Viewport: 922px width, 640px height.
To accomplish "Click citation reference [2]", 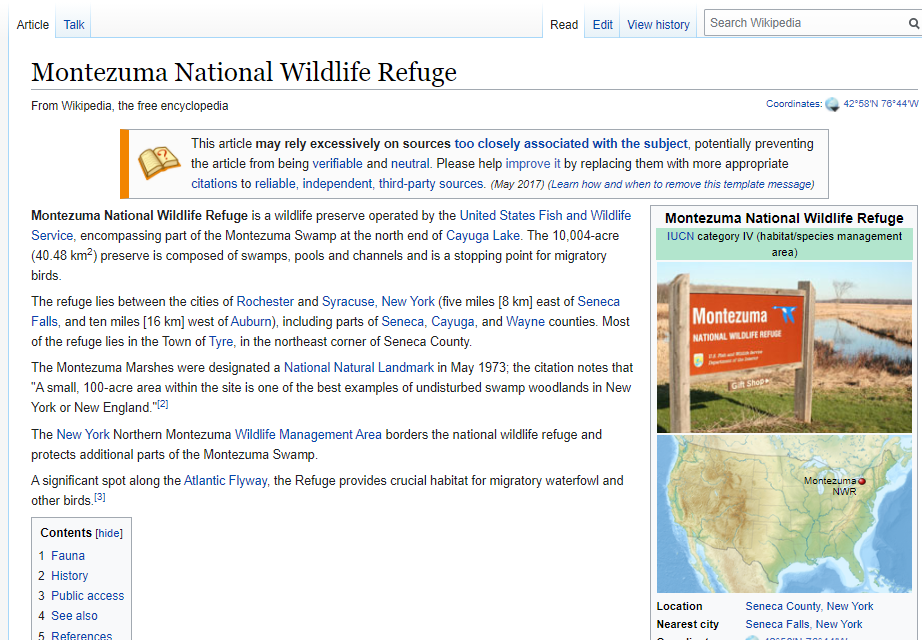I will point(162,404).
